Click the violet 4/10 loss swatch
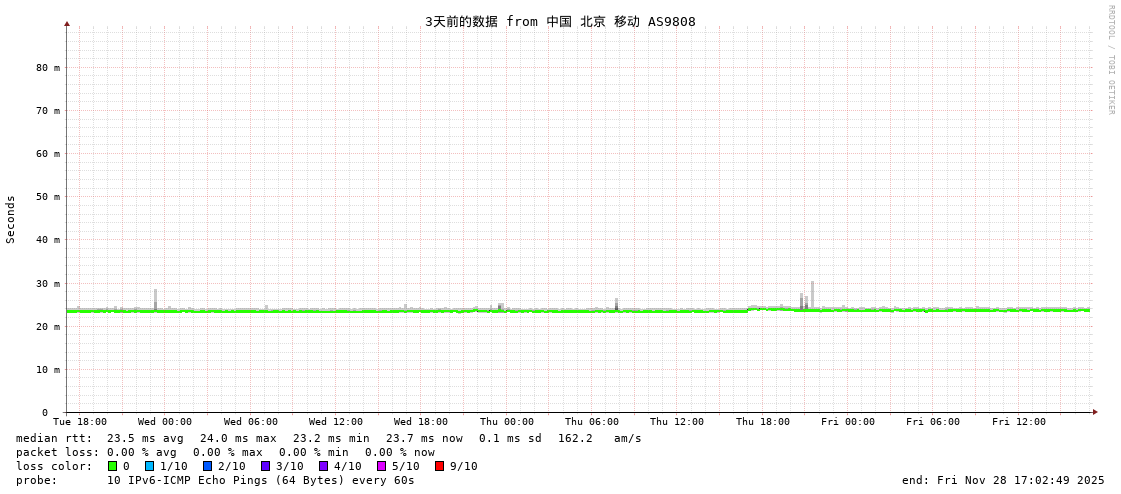Viewport: 1121px width, 494px height. point(324,466)
